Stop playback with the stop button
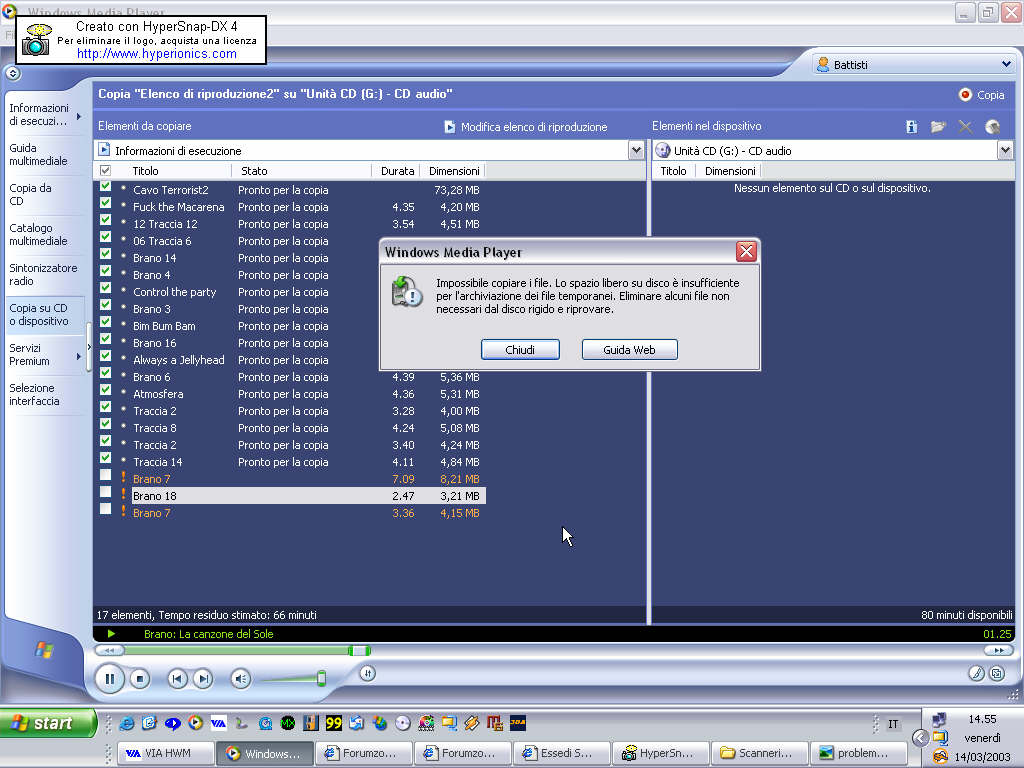This screenshot has height=768, width=1024. [139, 679]
